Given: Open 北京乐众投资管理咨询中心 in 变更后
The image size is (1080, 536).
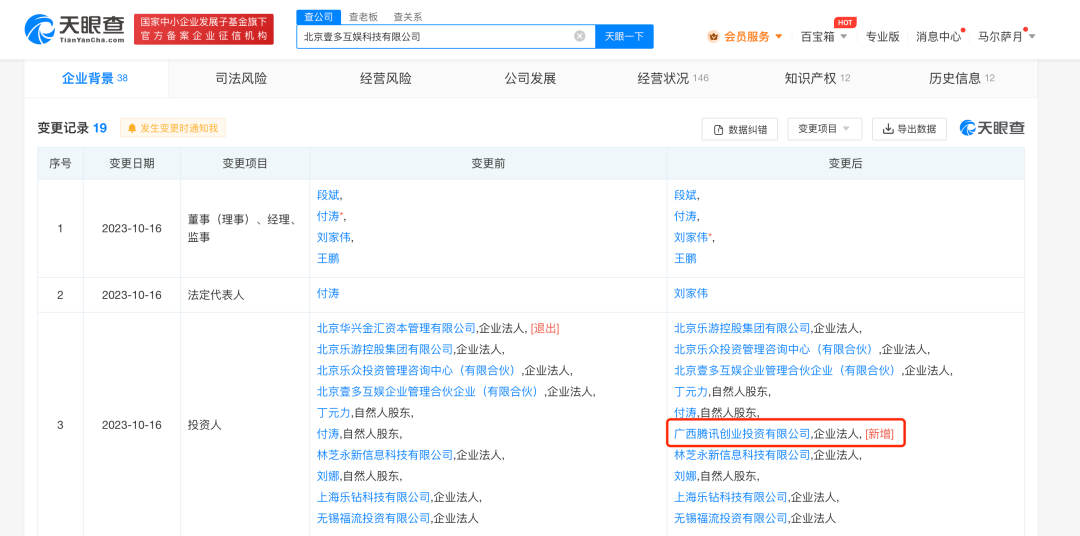Looking at the screenshot, I should (x=776, y=349).
